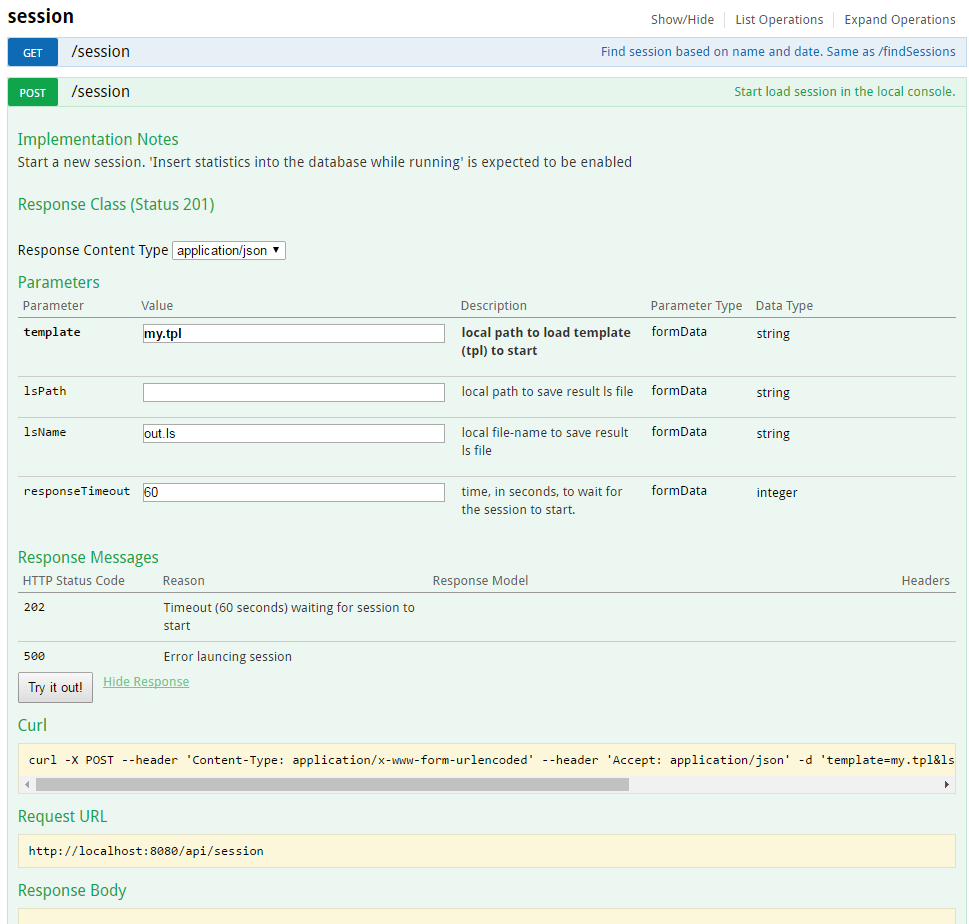969x924 pixels.
Task: Click the POST method badge
Action: point(33,92)
